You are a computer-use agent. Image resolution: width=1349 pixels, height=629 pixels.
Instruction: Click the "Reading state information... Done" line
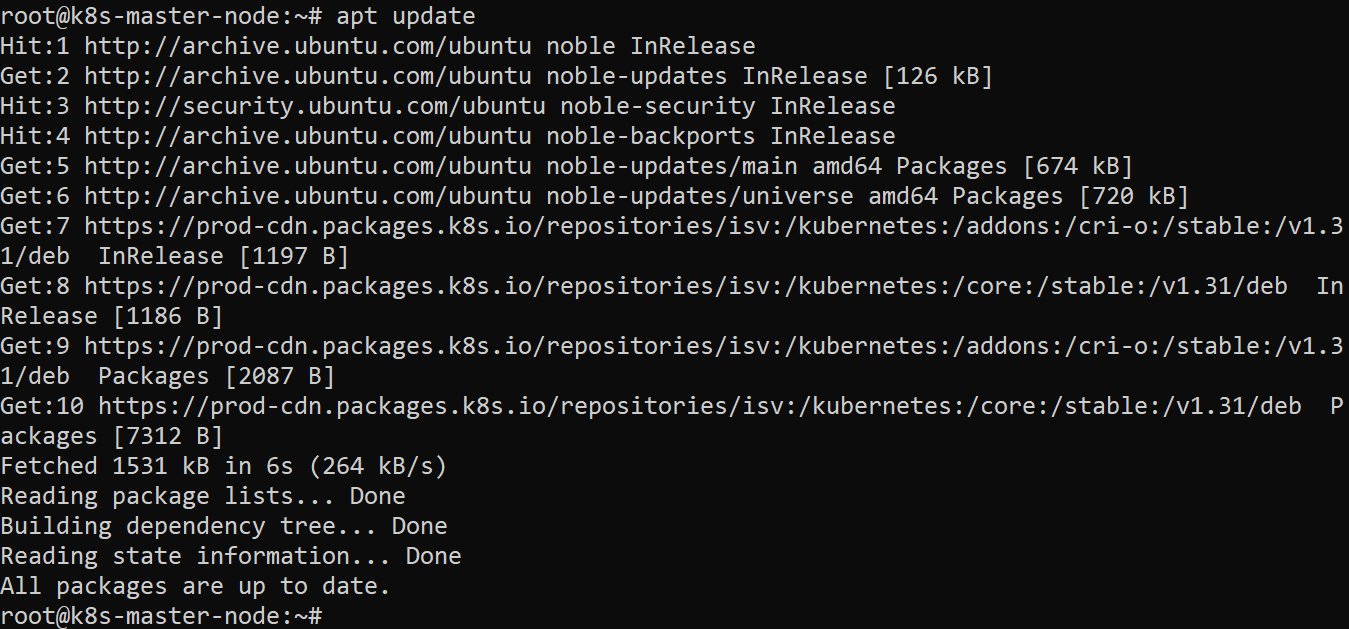230,556
